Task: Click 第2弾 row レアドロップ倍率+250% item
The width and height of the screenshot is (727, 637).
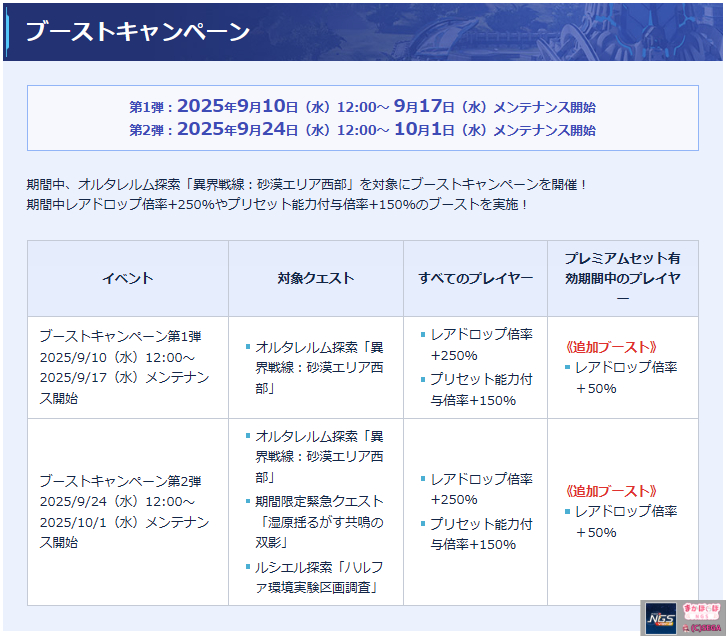Action: pos(477,489)
